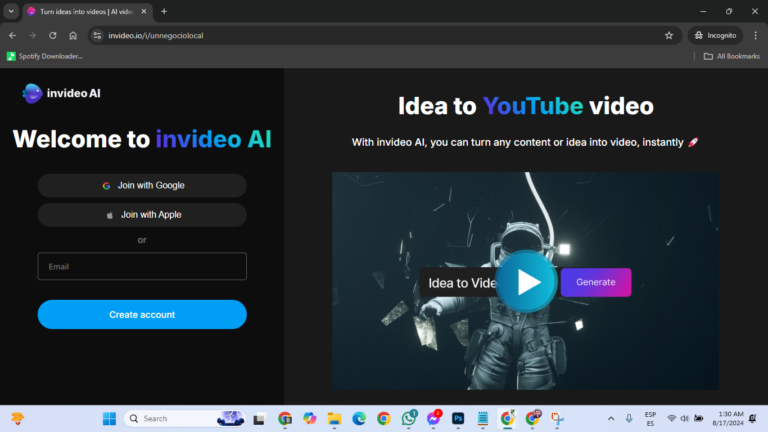Image resolution: width=768 pixels, height=432 pixels.
Task: Open File Explorer from taskbar
Action: coord(335,419)
